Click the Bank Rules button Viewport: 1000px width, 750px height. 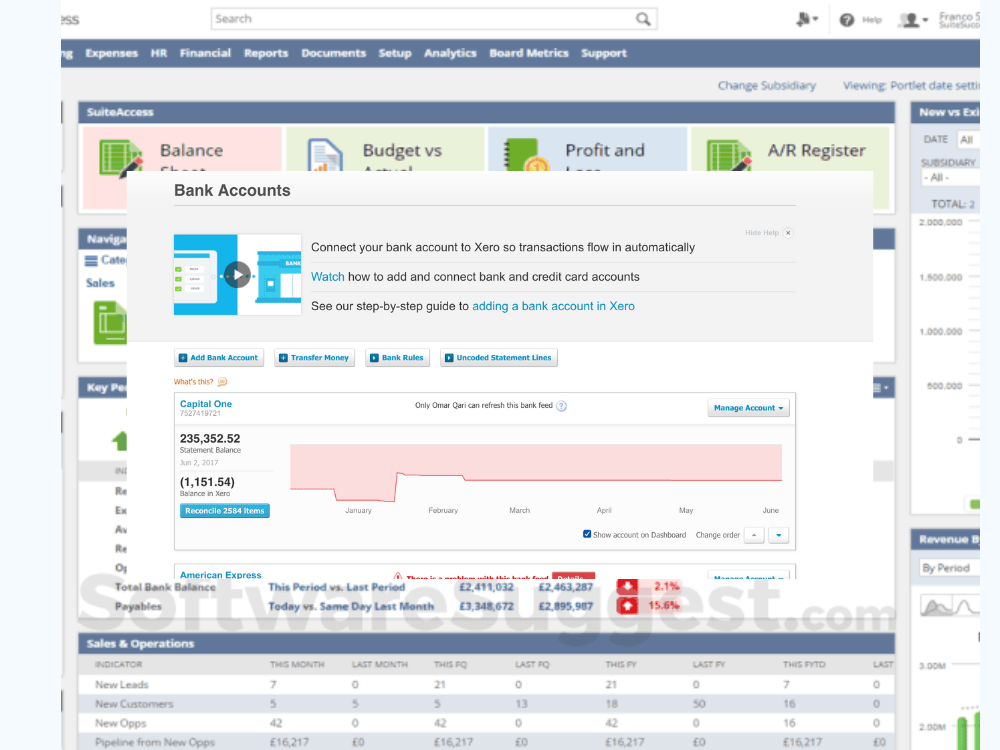(x=397, y=358)
